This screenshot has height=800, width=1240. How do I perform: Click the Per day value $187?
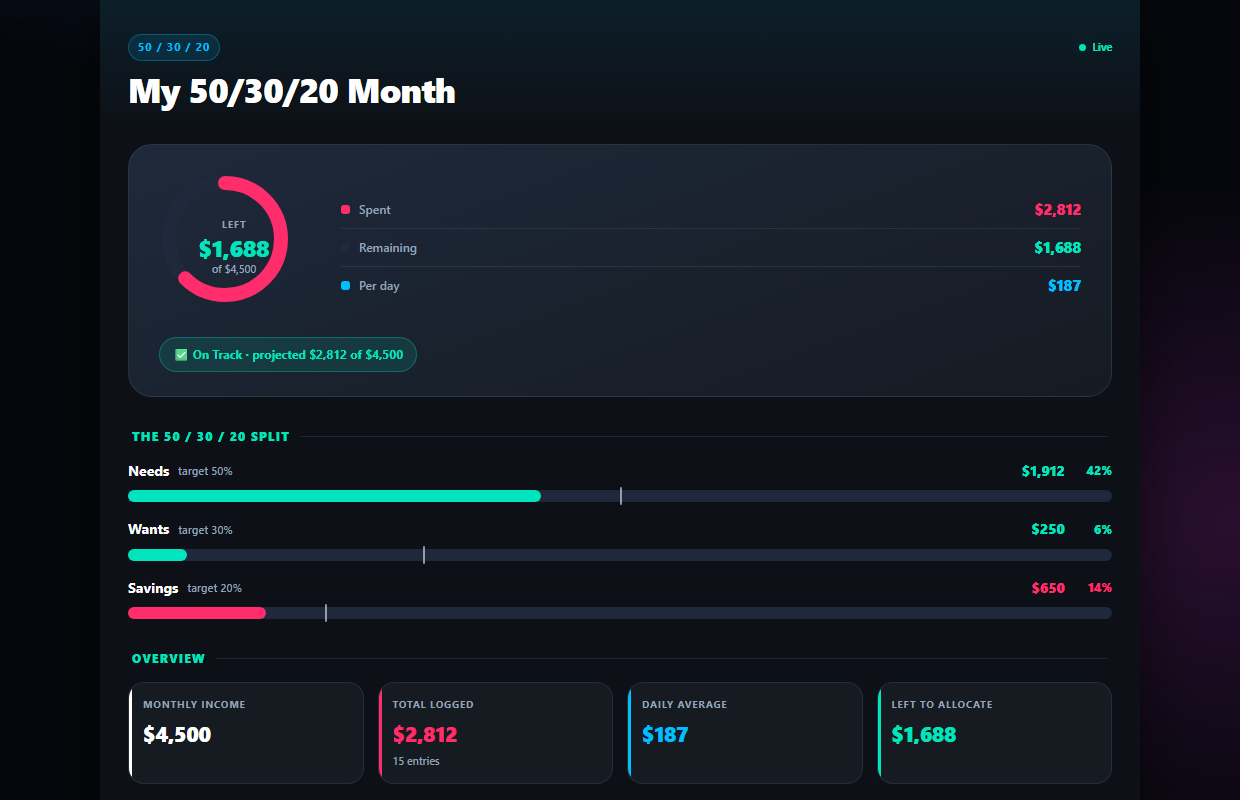pos(1065,286)
